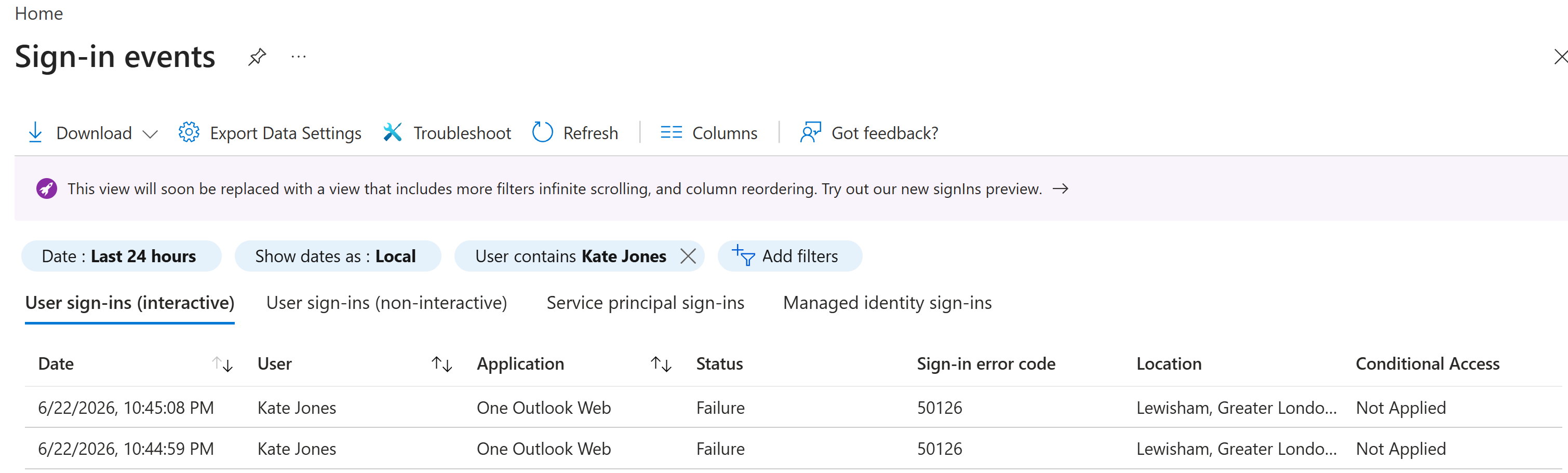Open Export Data Settings
Image resolution: width=1568 pixels, height=473 pixels.
pyautogui.click(x=270, y=133)
